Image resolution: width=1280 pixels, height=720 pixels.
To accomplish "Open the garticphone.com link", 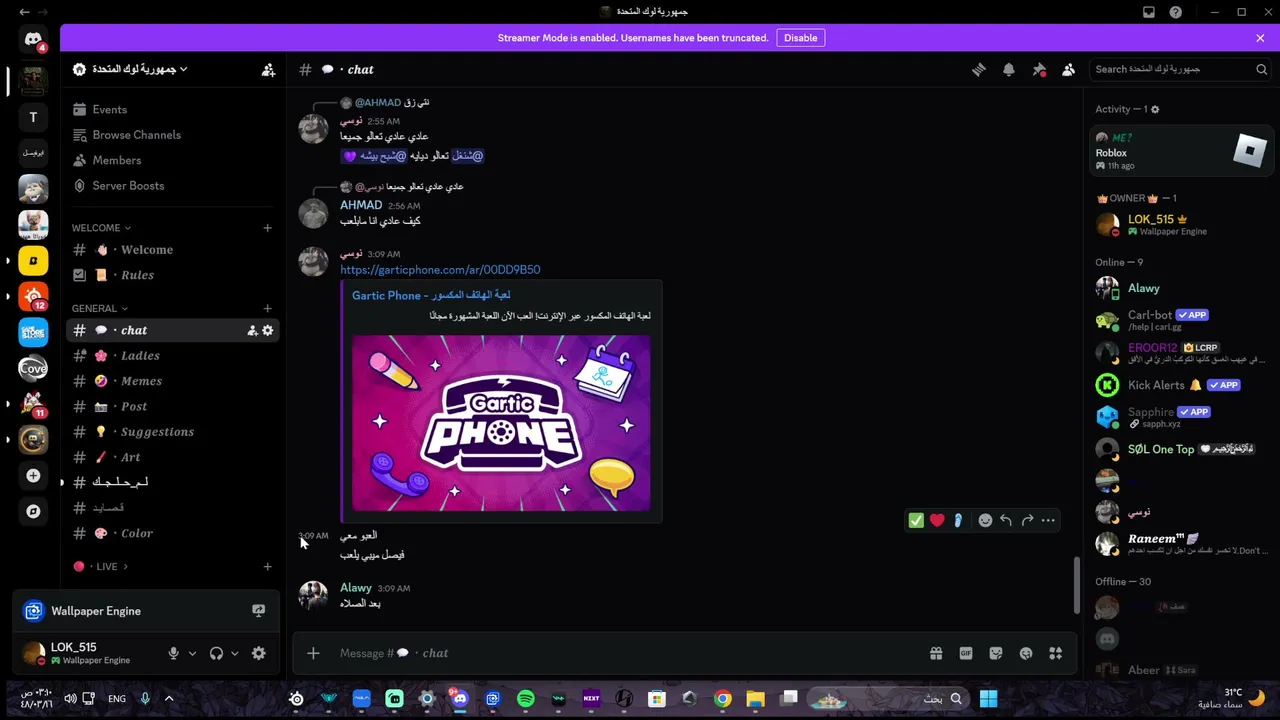I will [440, 270].
